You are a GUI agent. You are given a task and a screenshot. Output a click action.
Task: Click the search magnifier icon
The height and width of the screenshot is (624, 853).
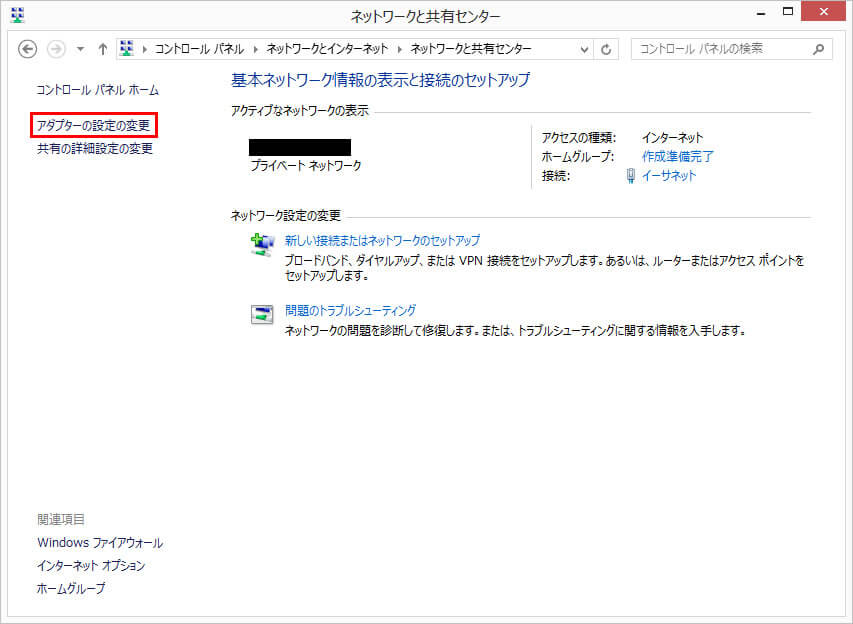pos(818,50)
